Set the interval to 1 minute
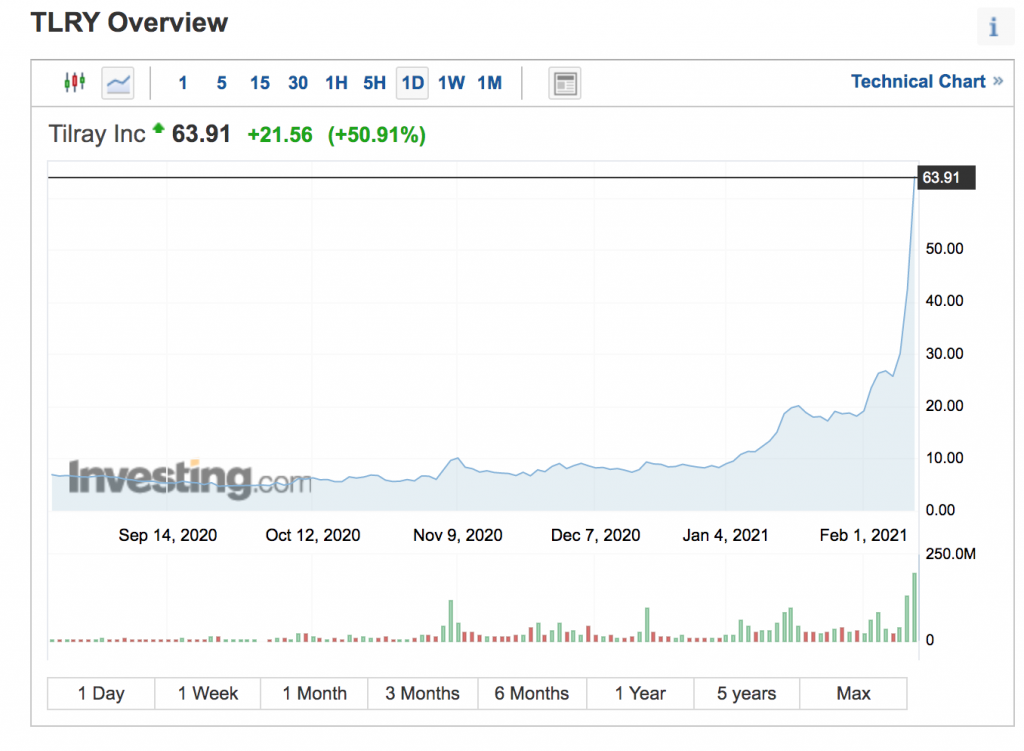Screen dimensions: 1024x751 pyautogui.click(x=183, y=83)
